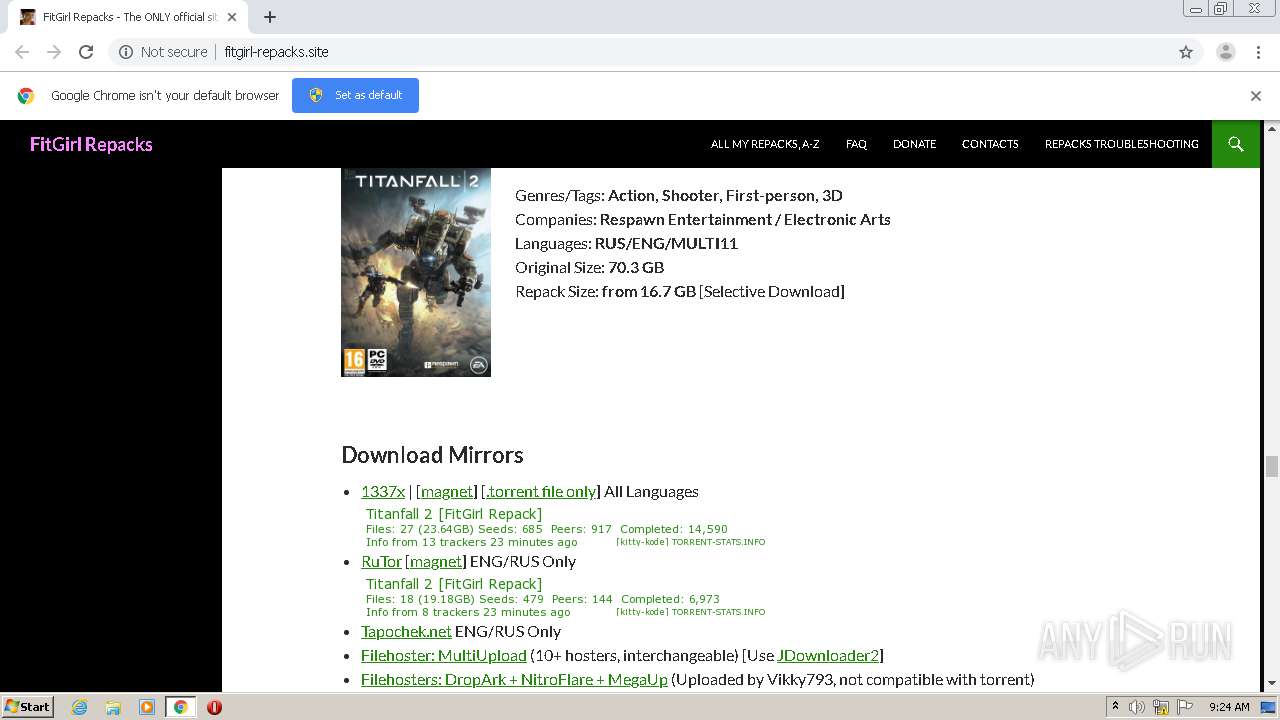1280x720 pixels.
Task: Click the magnet link next to 1337x
Action: pyautogui.click(x=447, y=491)
